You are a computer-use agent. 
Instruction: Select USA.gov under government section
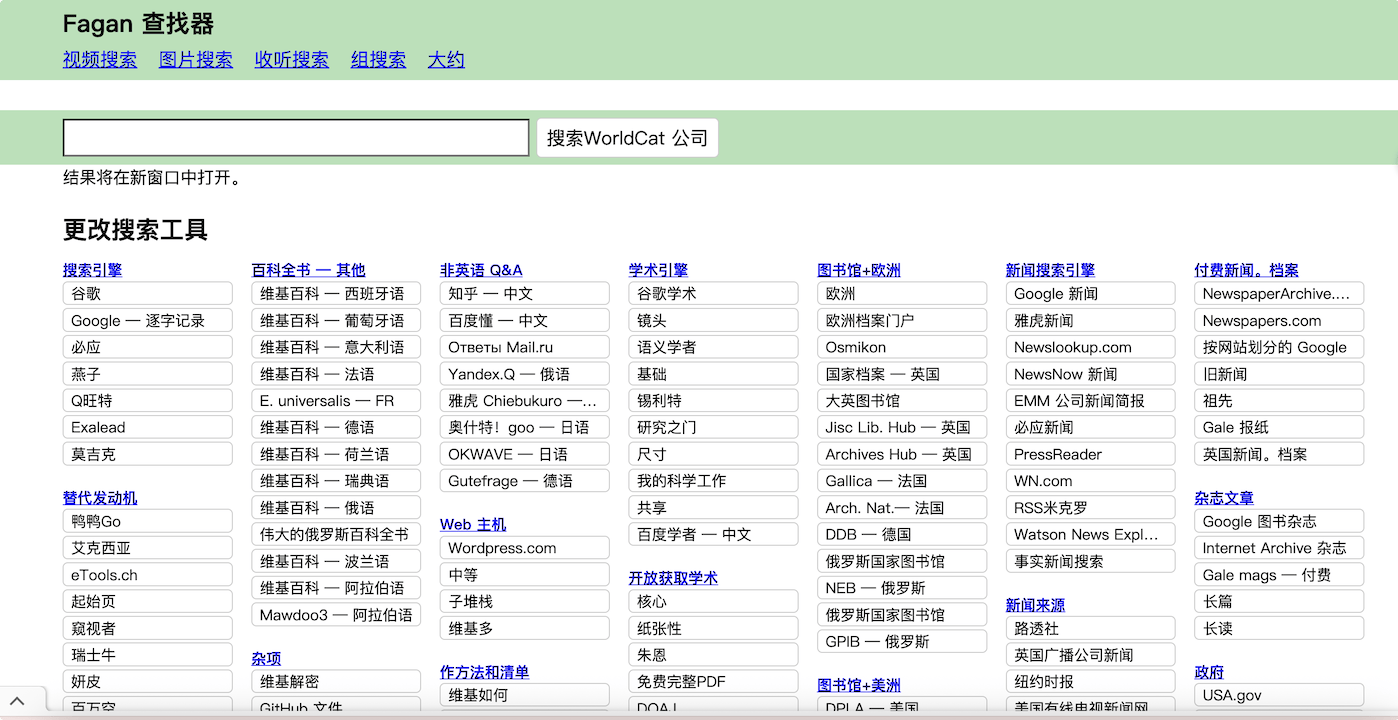pyautogui.click(x=1278, y=695)
